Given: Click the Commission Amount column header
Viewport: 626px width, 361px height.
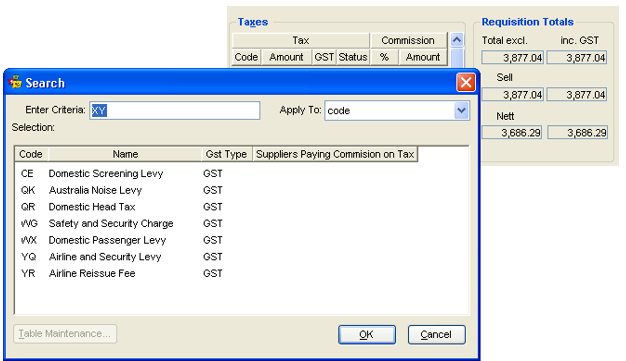Looking at the screenshot, I should pyautogui.click(x=423, y=57).
